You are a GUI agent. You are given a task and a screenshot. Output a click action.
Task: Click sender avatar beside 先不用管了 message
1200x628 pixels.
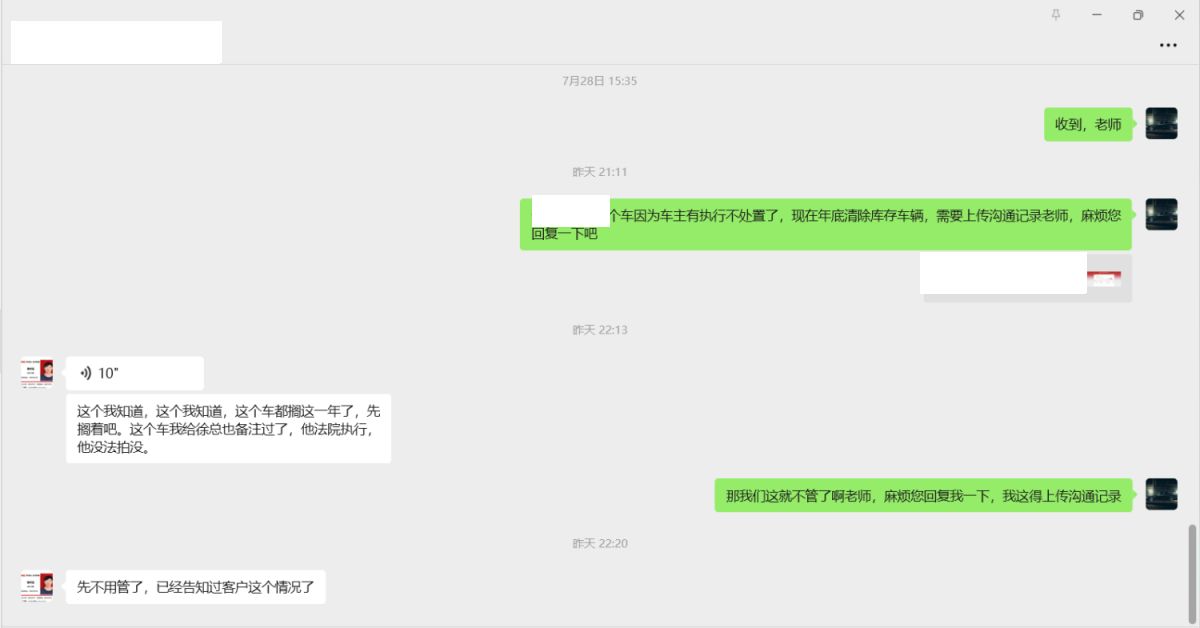[x=37, y=586]
